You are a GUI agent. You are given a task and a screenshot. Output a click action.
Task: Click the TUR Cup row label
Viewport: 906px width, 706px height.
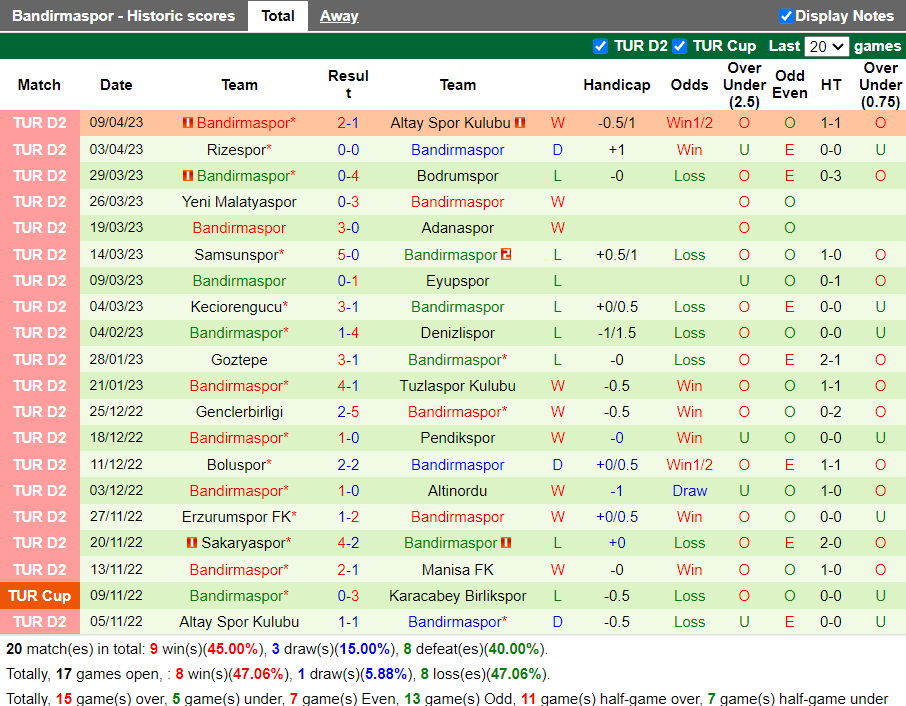click(x=40, y=595)
